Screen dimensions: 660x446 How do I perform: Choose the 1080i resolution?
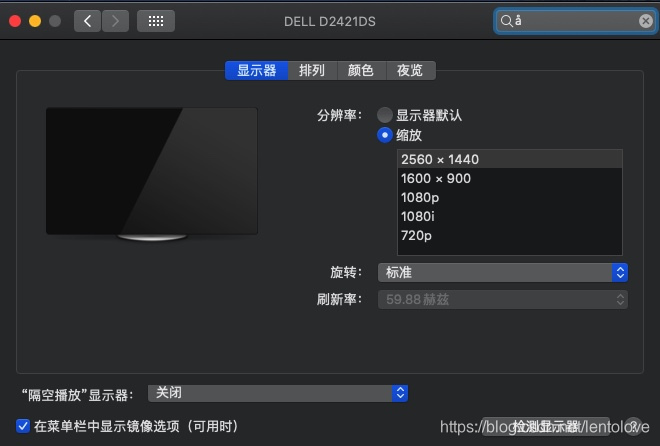(509, 216)
